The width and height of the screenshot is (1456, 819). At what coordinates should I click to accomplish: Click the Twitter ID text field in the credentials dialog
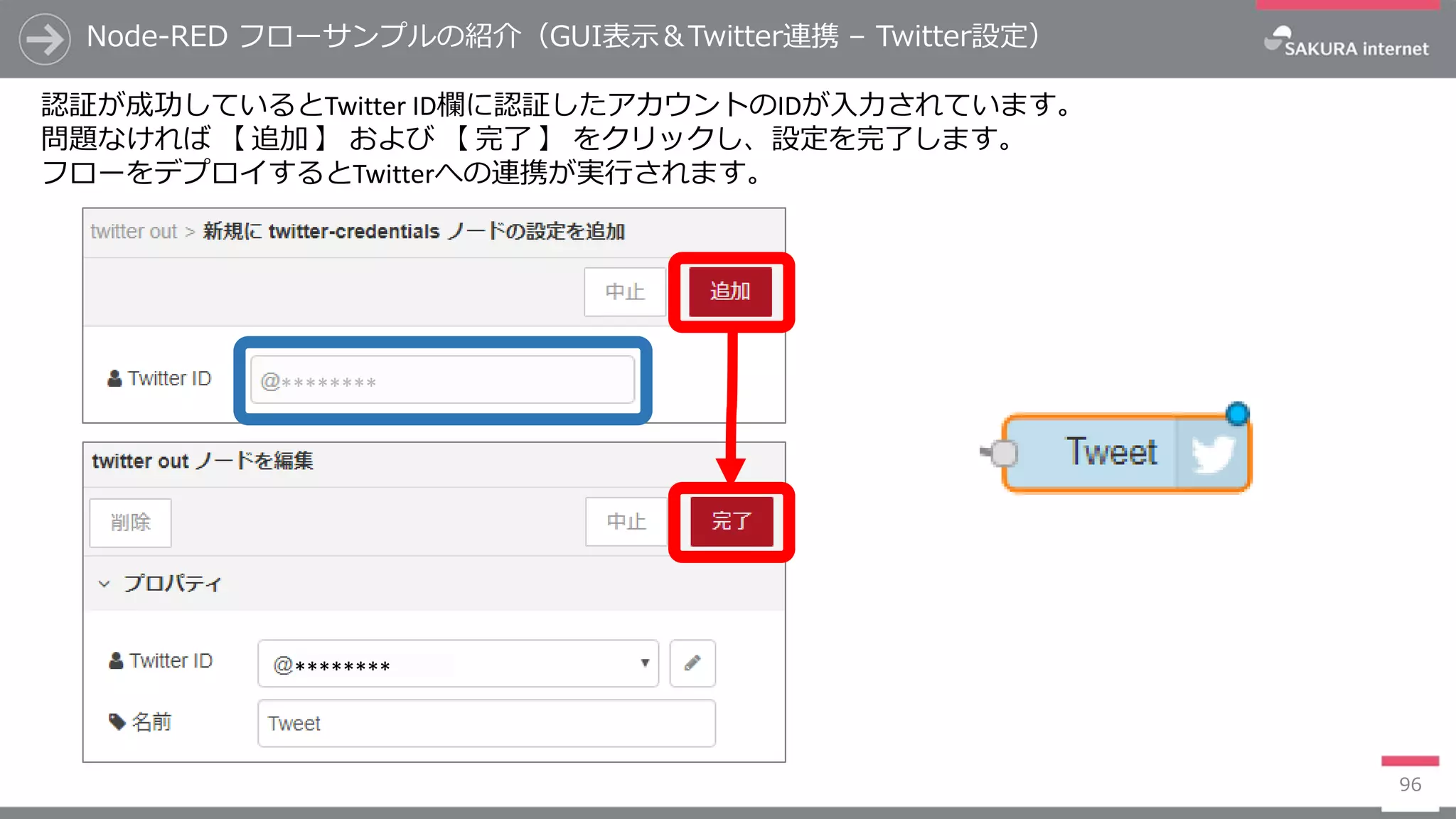point(442,380)
